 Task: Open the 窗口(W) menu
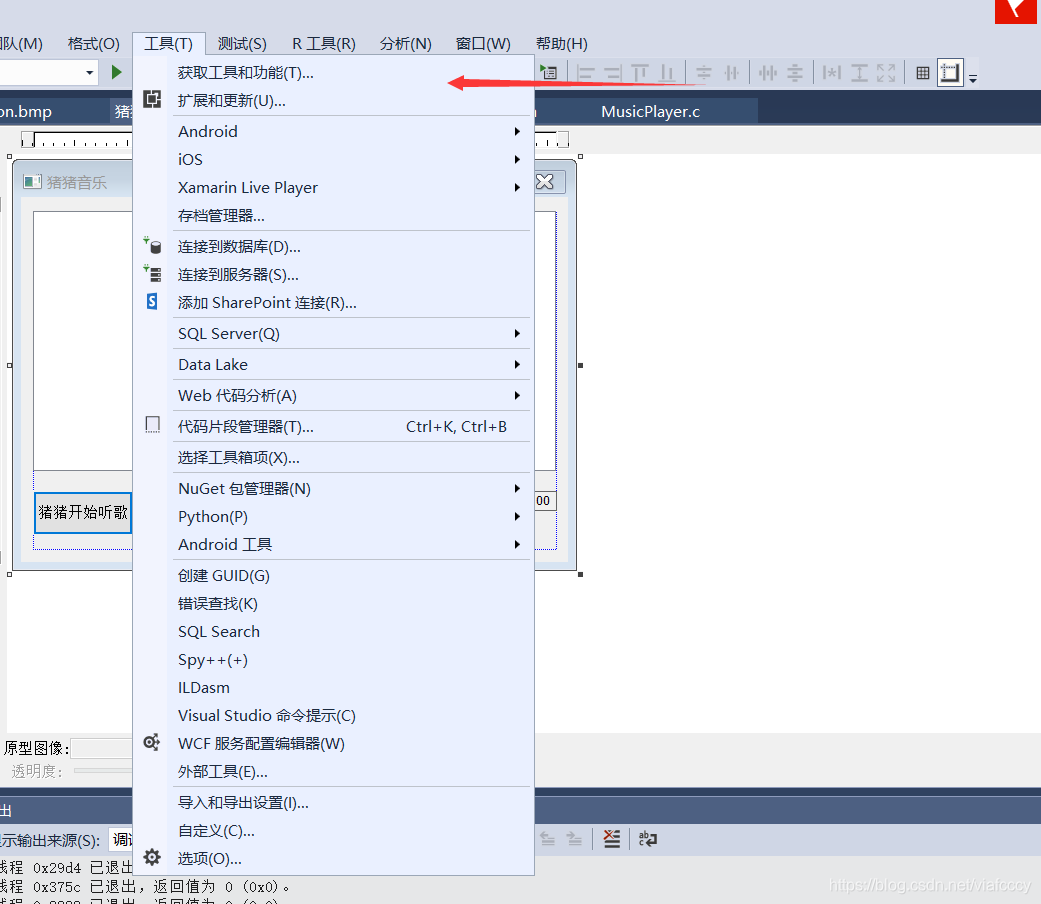click(x=483, y=44)
